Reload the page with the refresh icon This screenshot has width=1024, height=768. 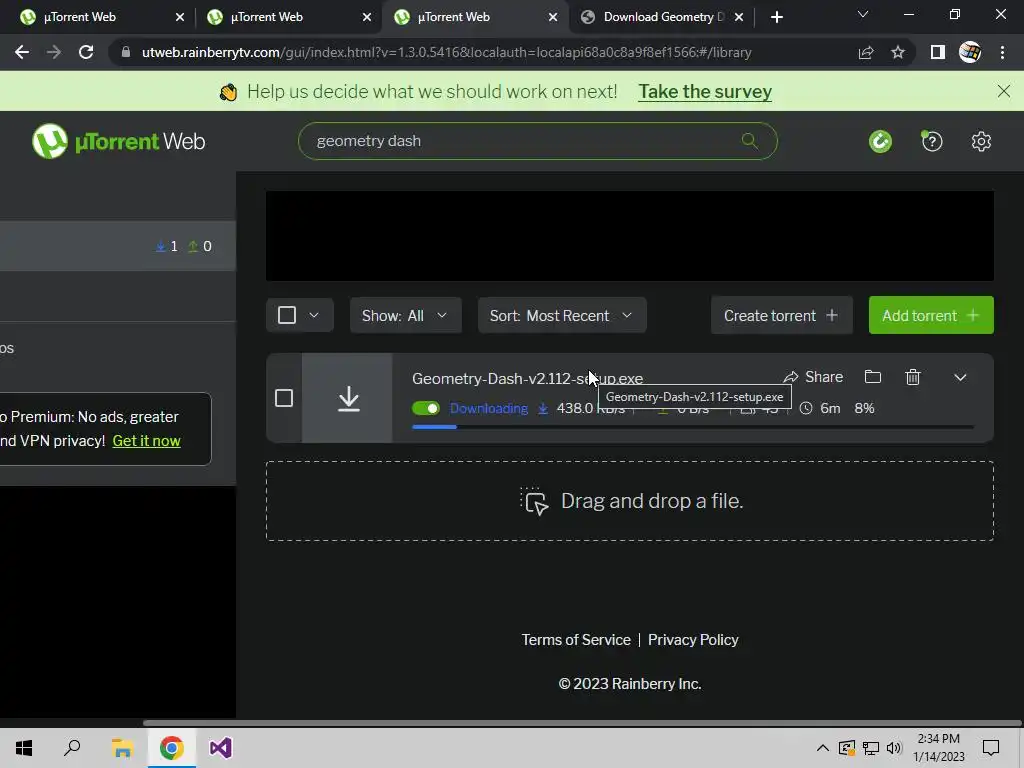click(x=86, y=52)
